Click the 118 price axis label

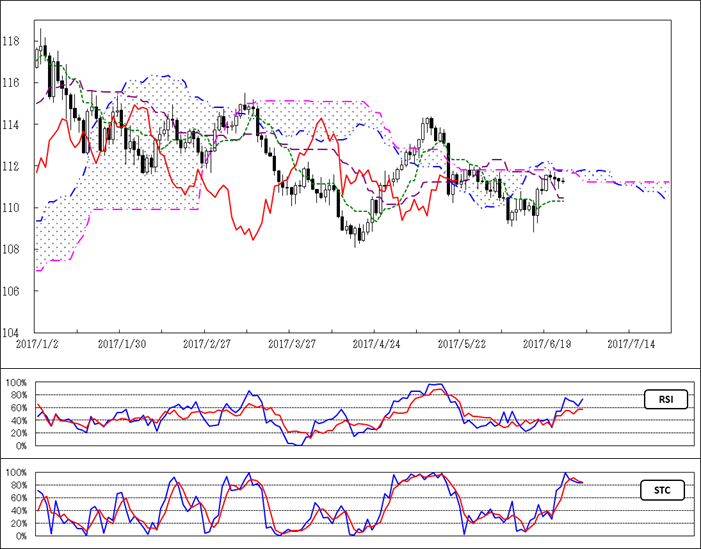[12, 41]
